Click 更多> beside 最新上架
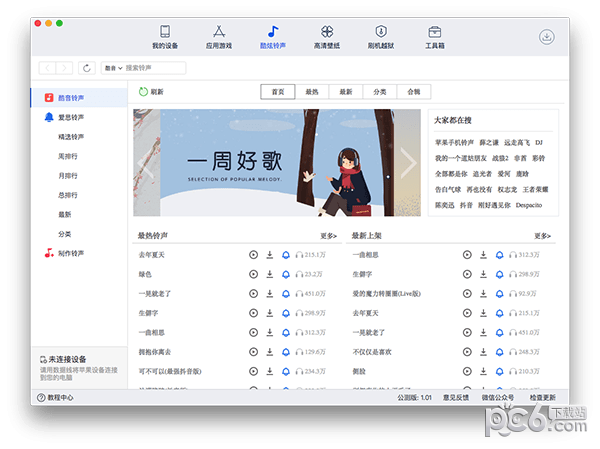Image resolution: width=600 pixels, height=449 pixels. point(542,236)
